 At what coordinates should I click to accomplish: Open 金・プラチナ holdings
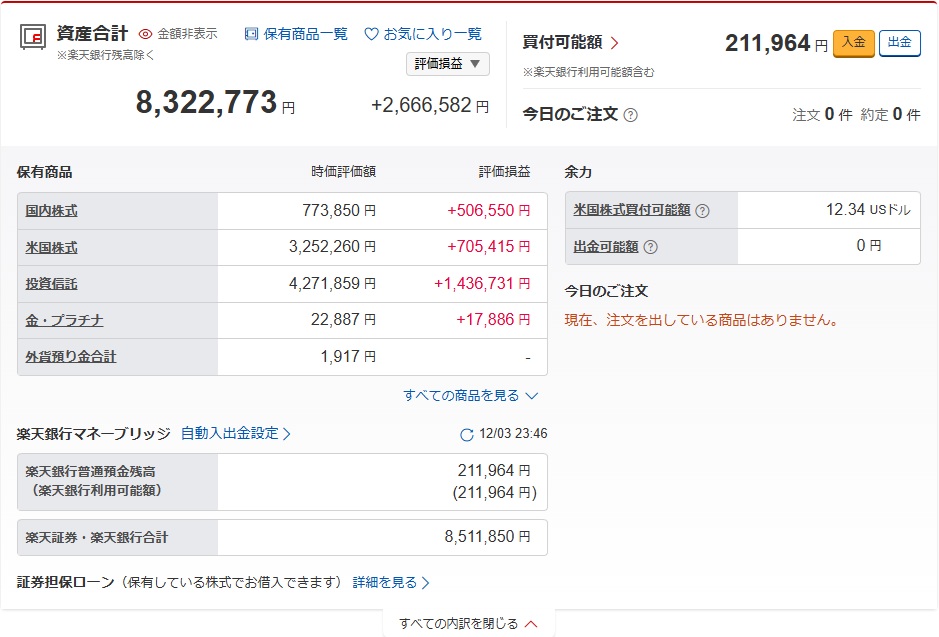pos(64,320)
